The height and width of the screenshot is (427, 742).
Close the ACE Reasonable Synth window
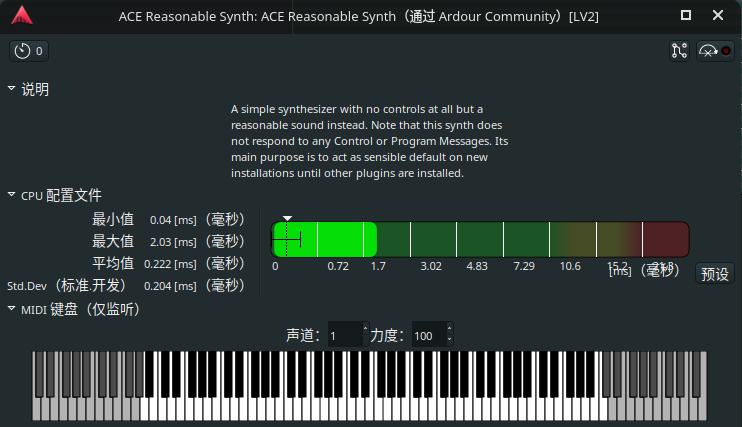tap(718, 15)
